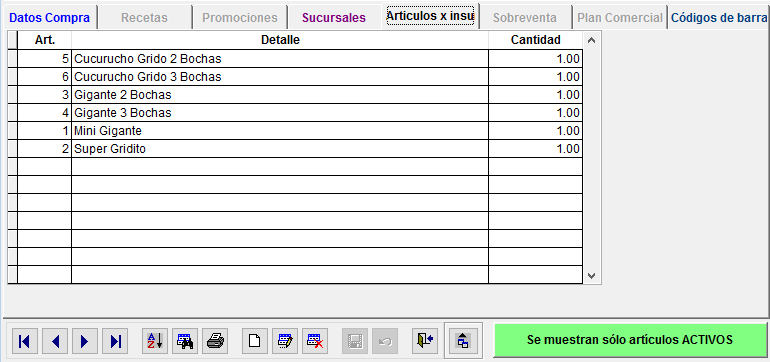Click the grid's scroll up arrow
The width and height of the screenshot is (770, 362).
[x=591, y=40]
